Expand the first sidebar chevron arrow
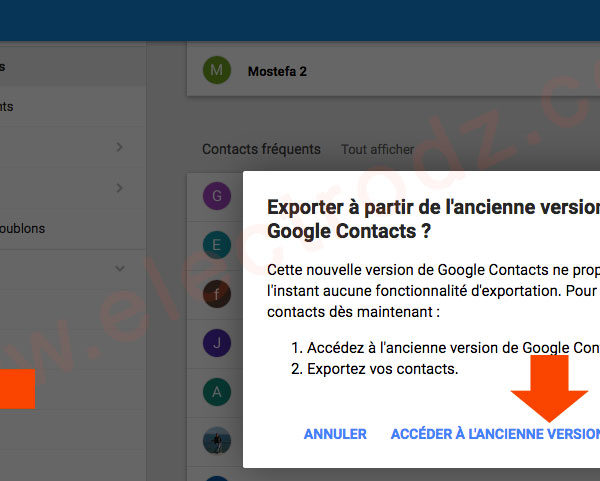The height and width of the screenshot is (481, 600). pyautogui.click(x=119, y=147)
